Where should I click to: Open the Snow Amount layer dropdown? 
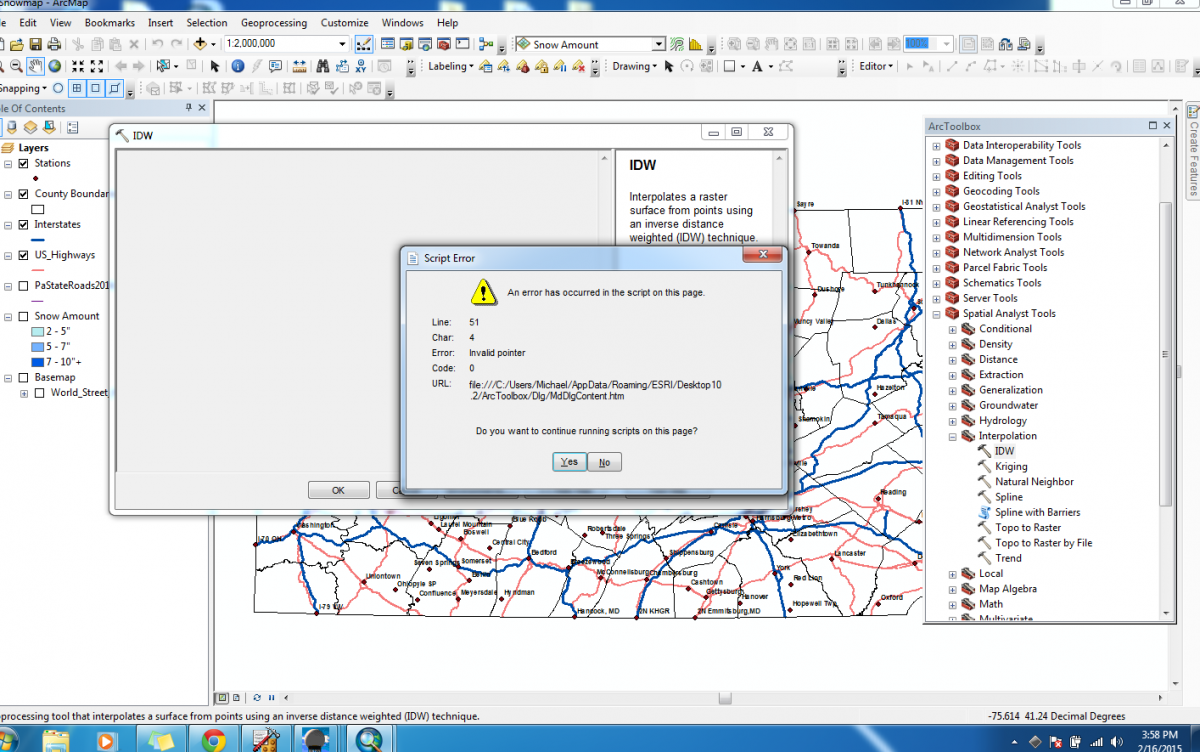[659, 44]
